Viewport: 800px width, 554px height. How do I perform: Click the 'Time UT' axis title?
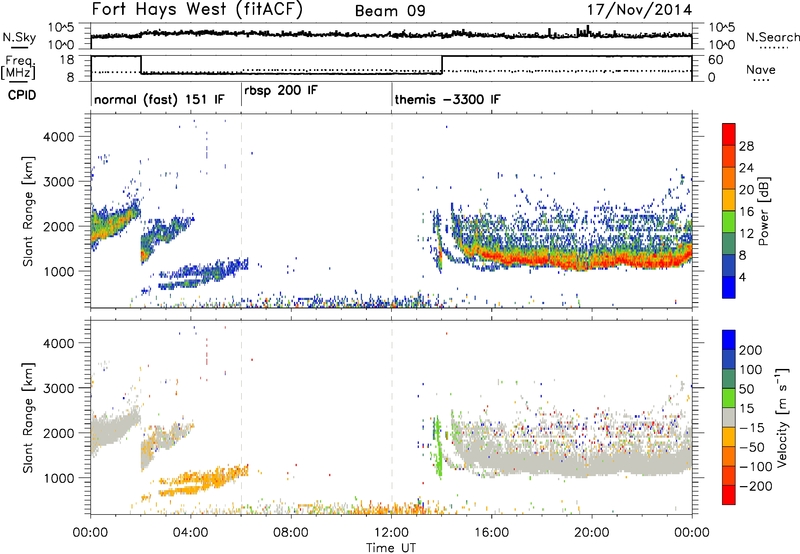(x=391, y=548)
